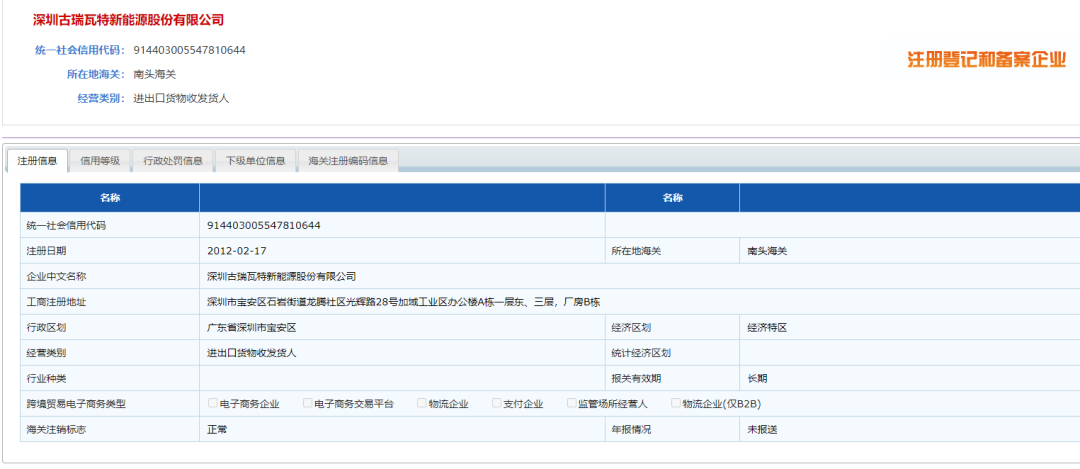Screen dimensions: 1080x469
Task: Click the 所在地海关 label in the header
Action: [96, 74]
